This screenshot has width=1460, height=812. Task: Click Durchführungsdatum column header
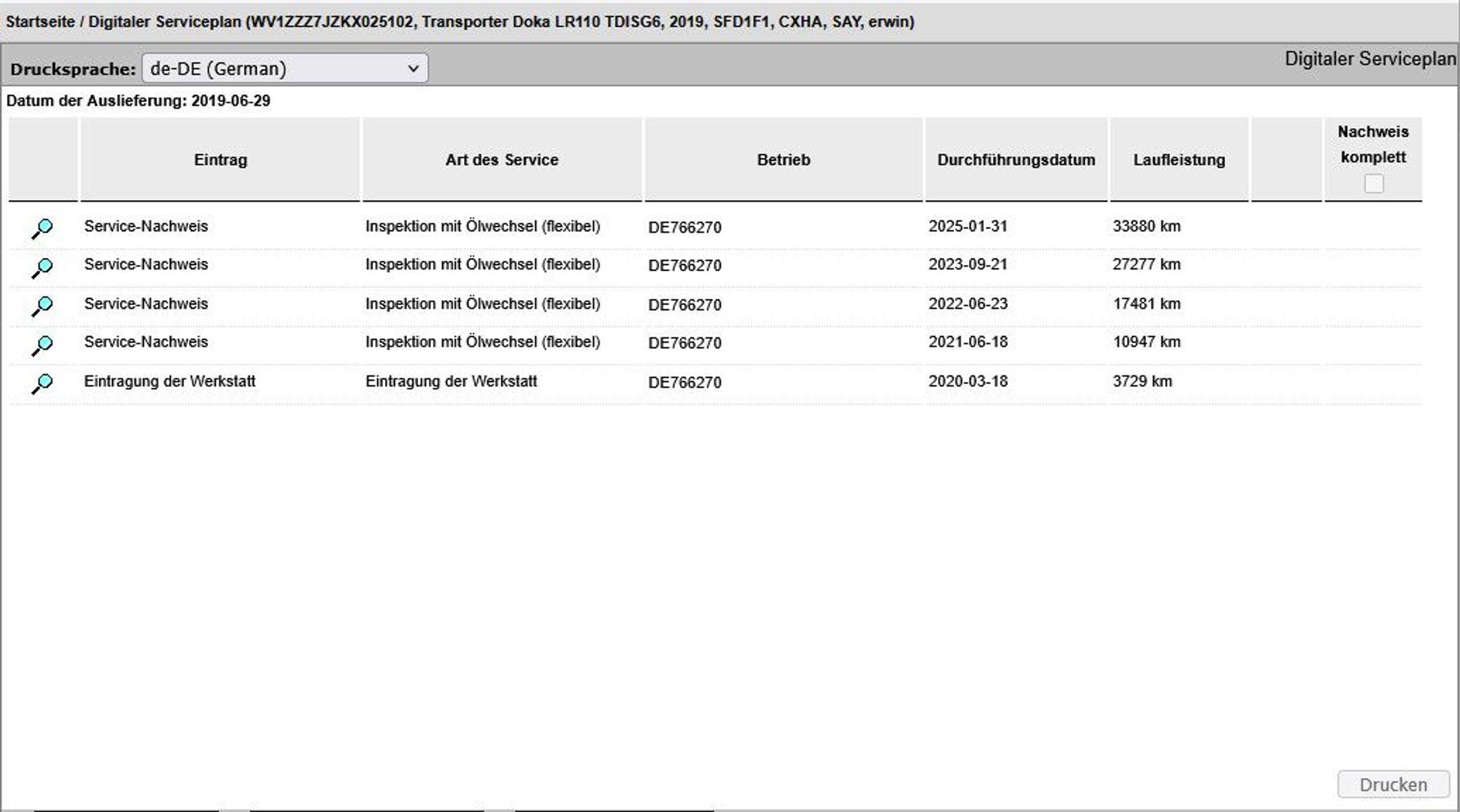[x=1016, y=160]
